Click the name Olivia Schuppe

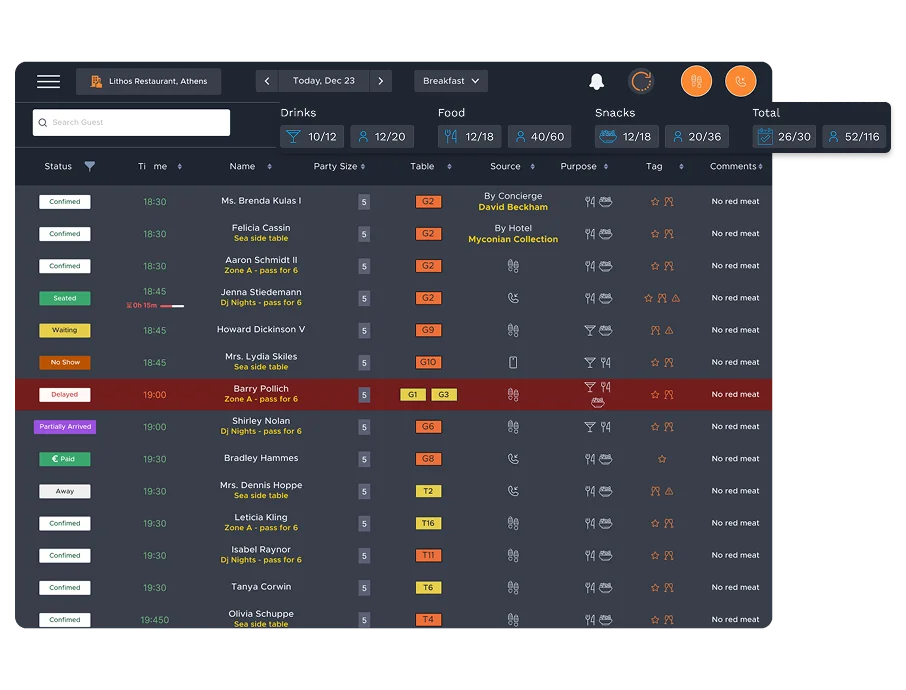[x=261, y=614]
